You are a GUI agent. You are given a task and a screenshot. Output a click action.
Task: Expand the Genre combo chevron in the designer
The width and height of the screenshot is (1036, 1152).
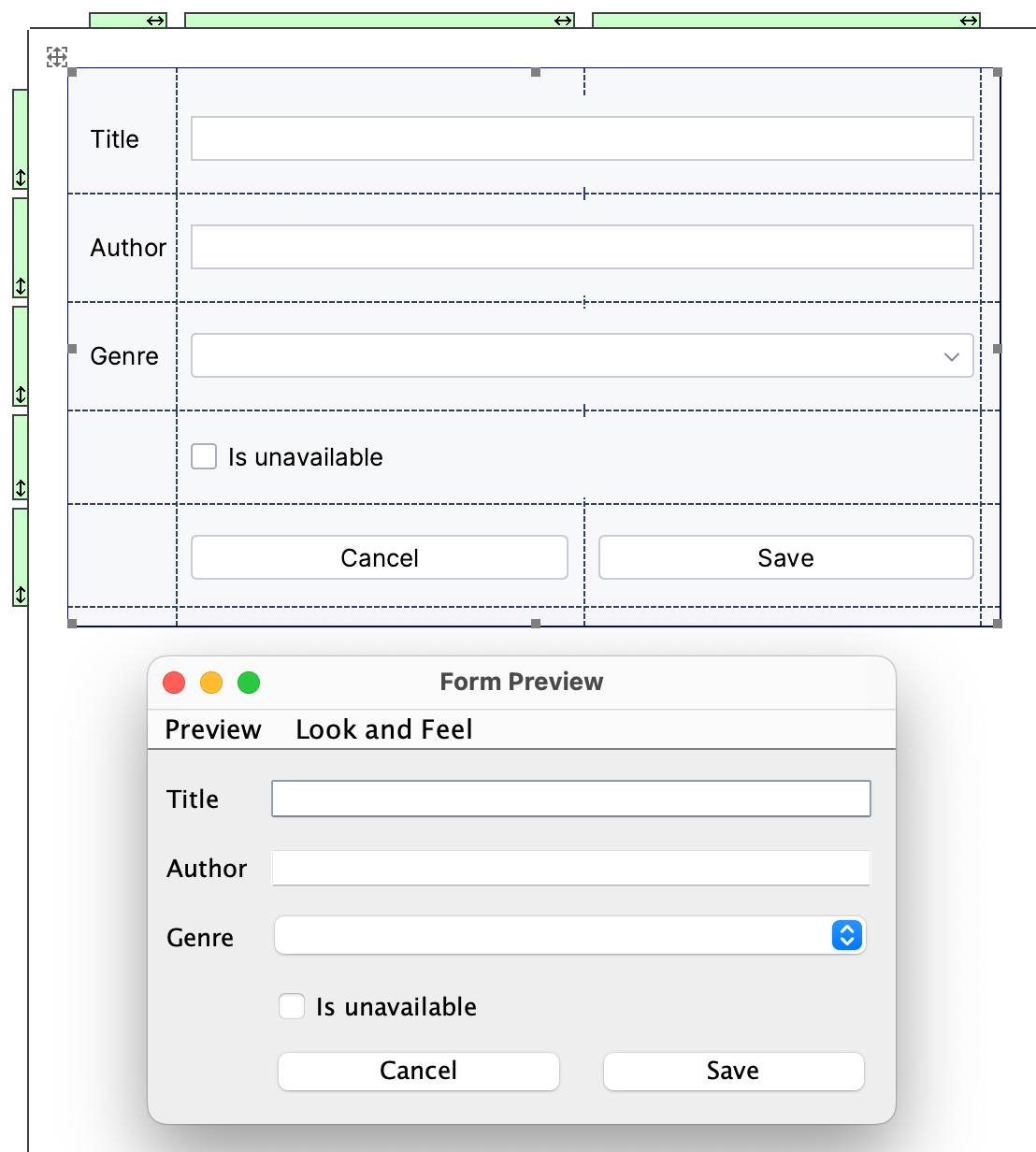pyautogui.click(x=952, y=356)
